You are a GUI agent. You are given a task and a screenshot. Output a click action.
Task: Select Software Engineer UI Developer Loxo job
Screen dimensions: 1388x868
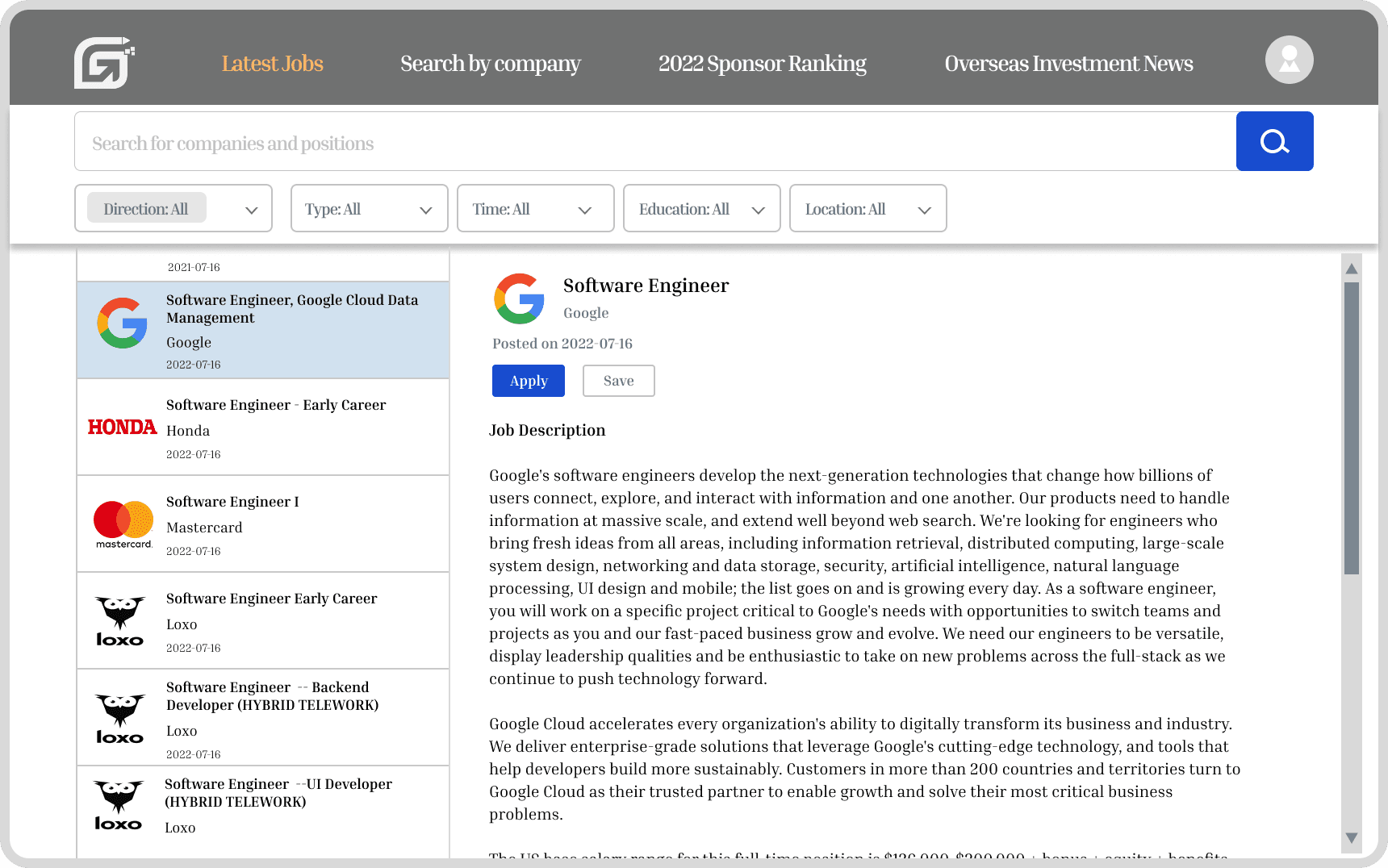click(x=263, y=812)
